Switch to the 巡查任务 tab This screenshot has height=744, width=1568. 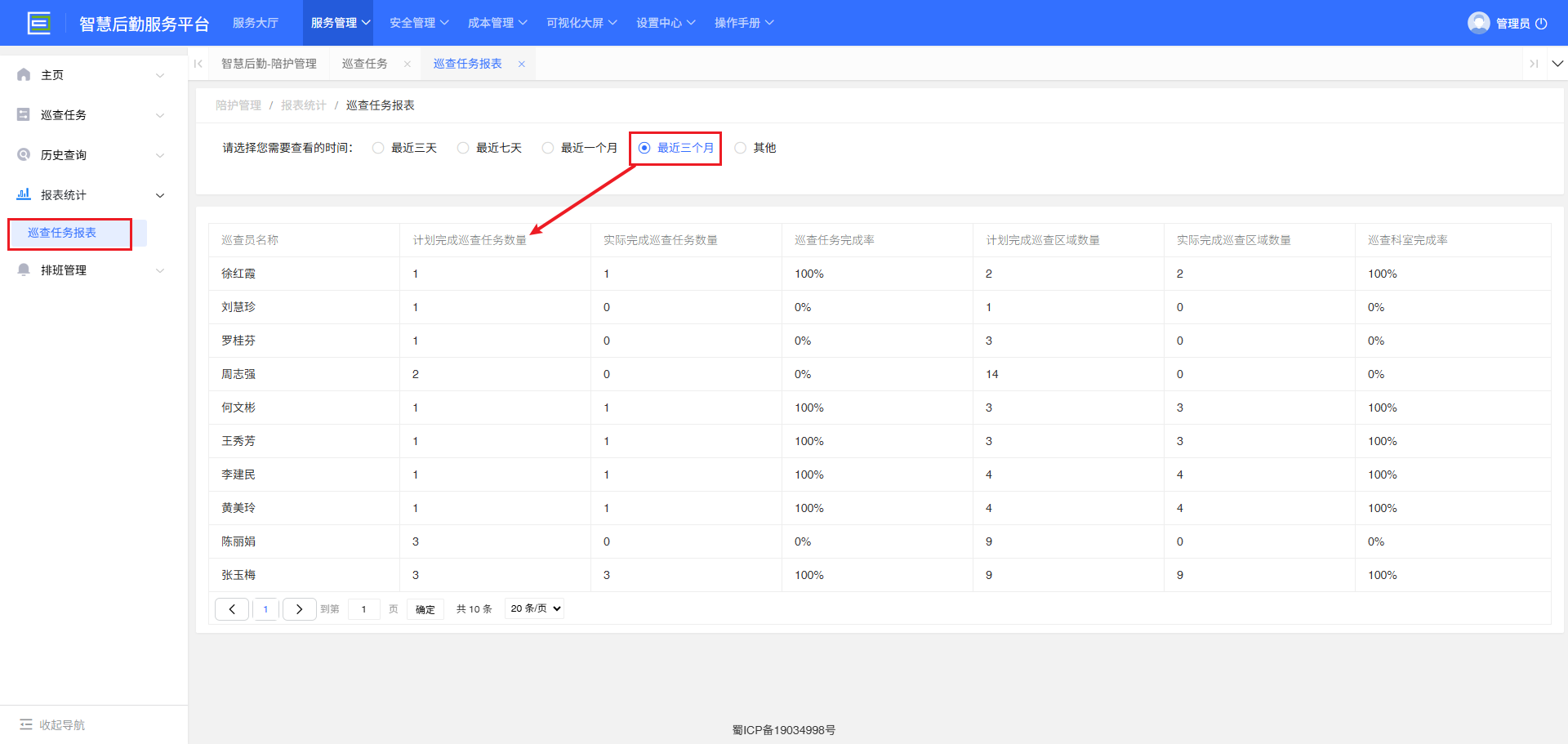coord(364,64)
